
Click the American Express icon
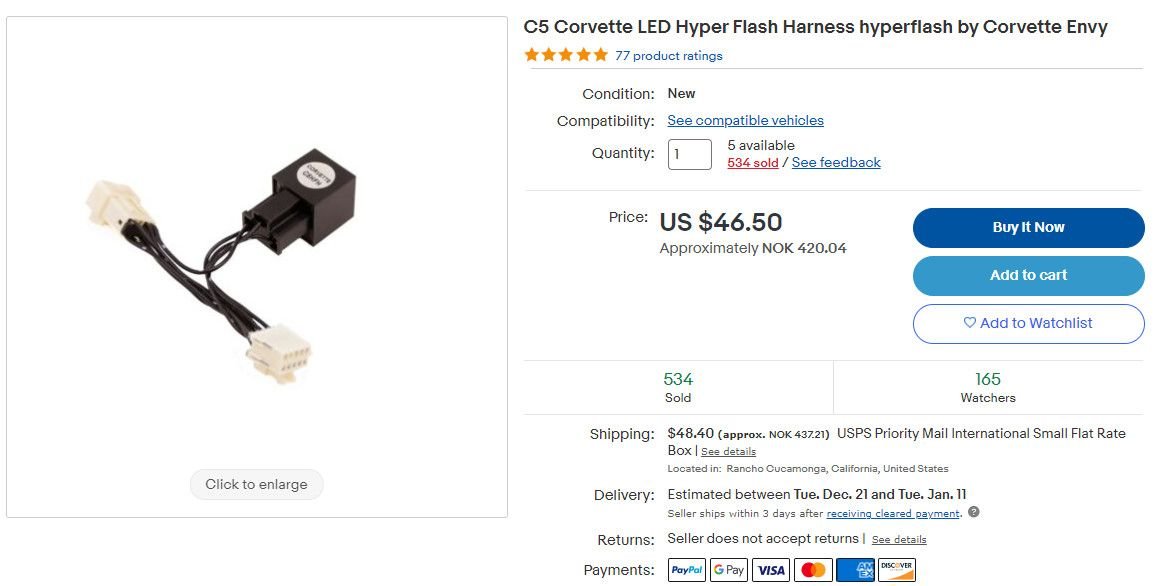pos(855,570)
